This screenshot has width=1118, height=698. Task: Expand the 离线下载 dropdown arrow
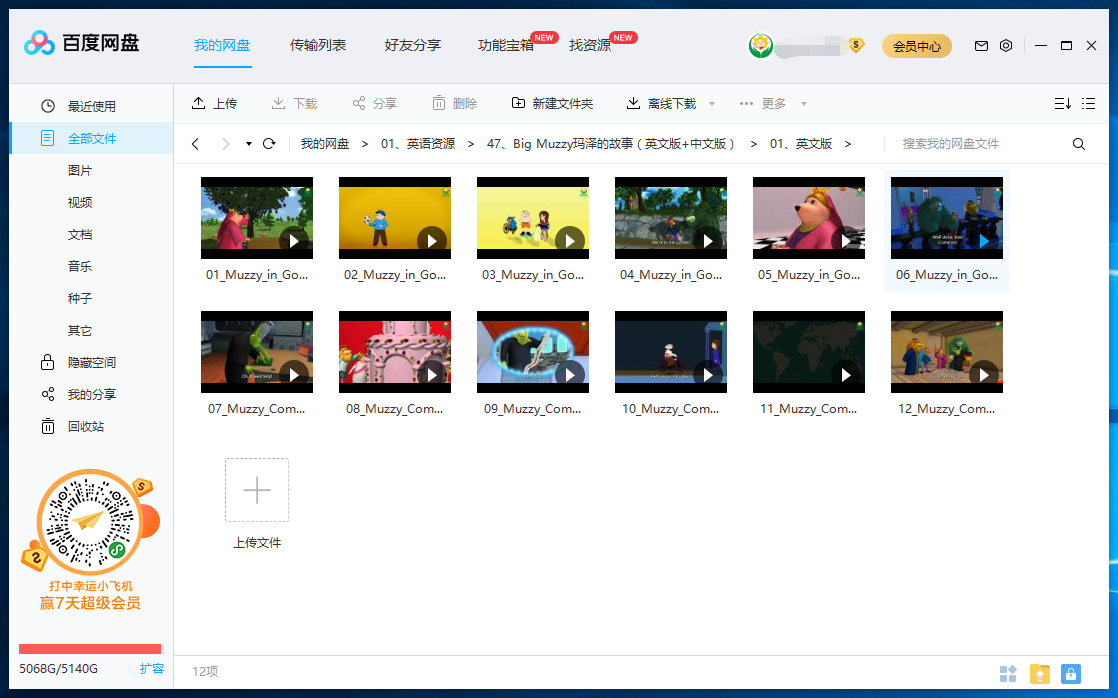712,104
